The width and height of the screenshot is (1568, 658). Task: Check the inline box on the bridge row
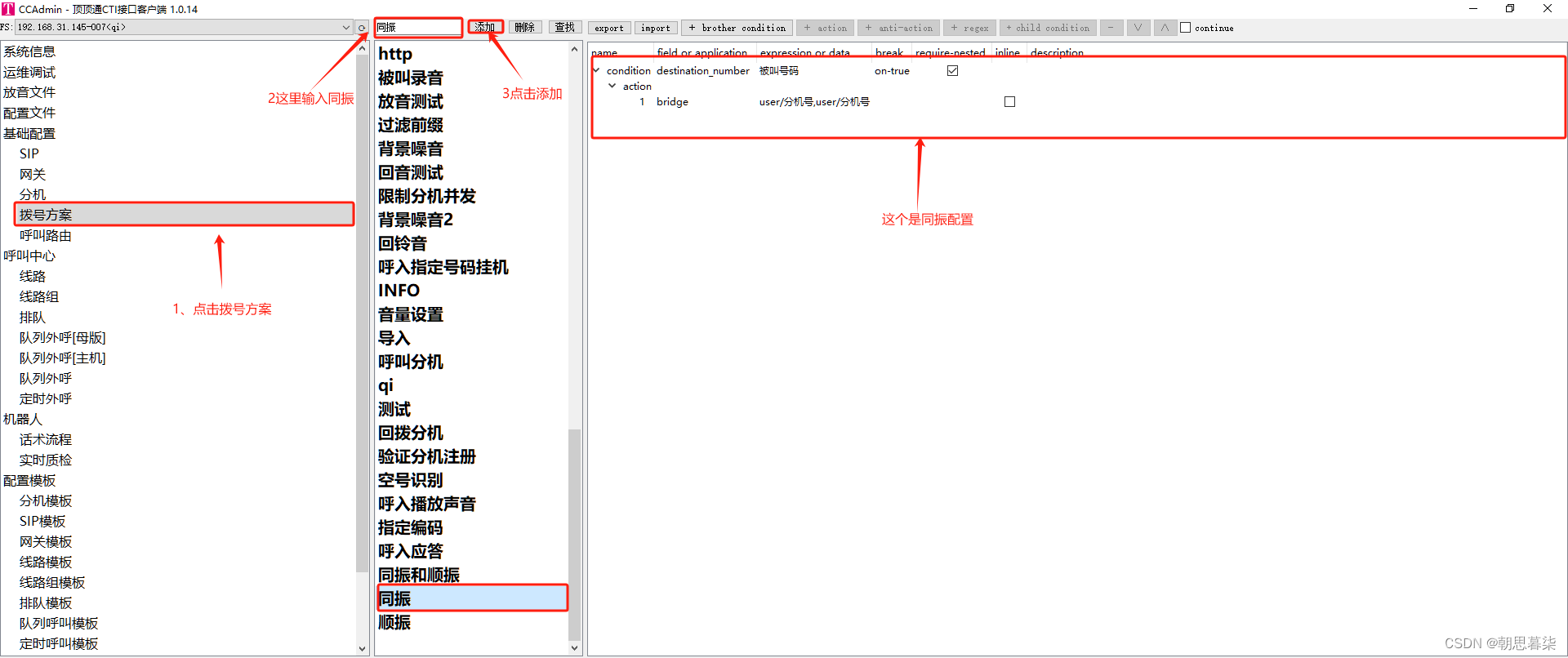click(1009, 102)
